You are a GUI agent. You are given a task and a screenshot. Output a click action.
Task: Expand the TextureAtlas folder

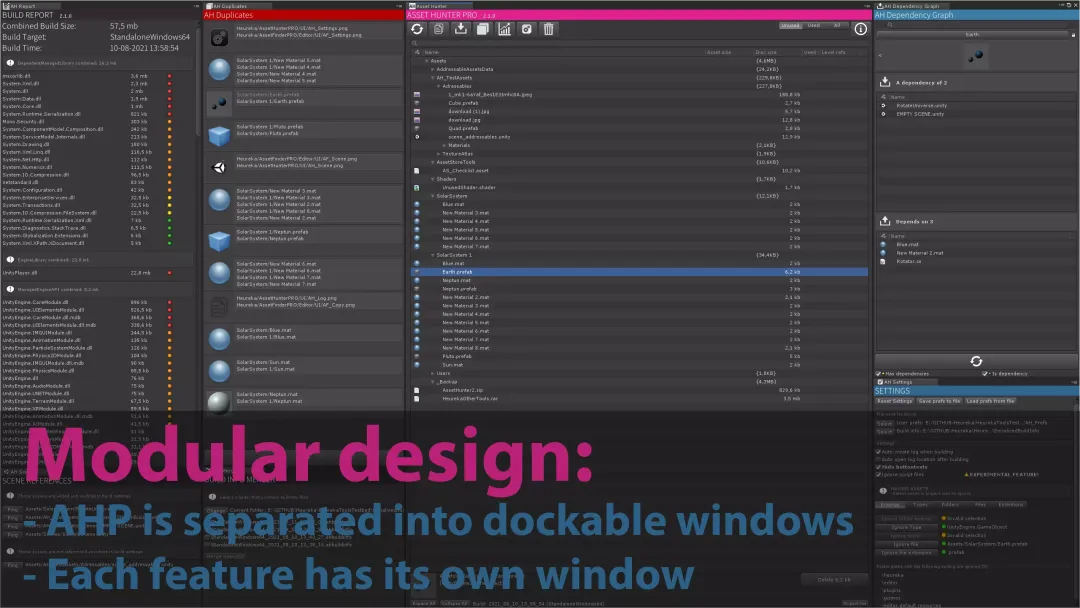click(439, 154)
